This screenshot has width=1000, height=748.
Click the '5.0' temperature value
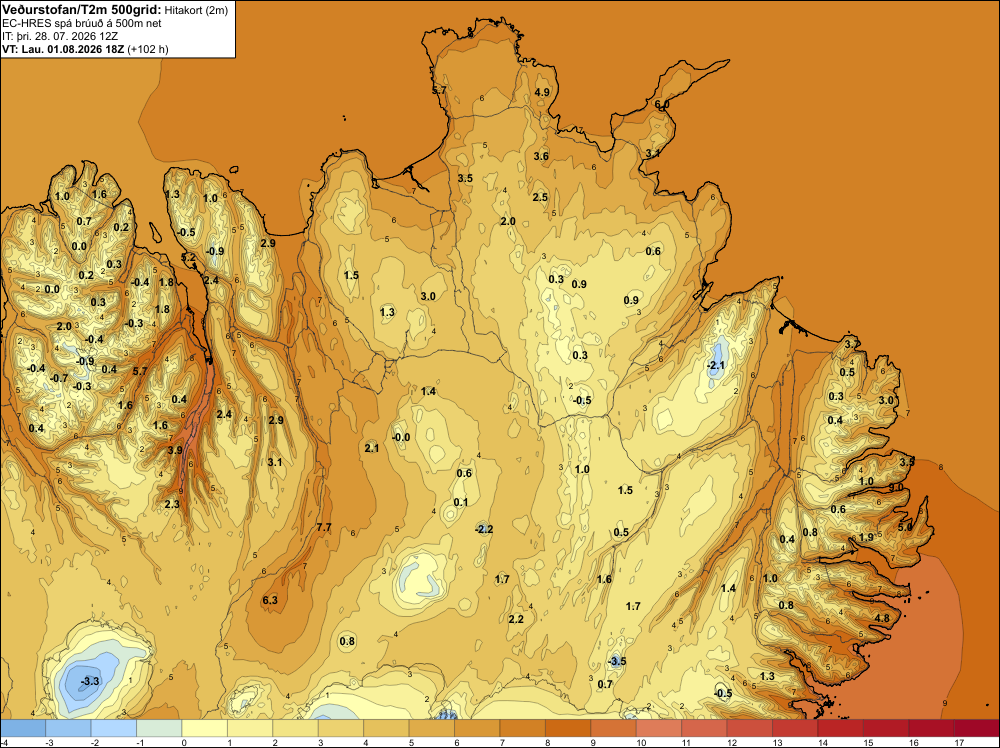coord(905,527)
